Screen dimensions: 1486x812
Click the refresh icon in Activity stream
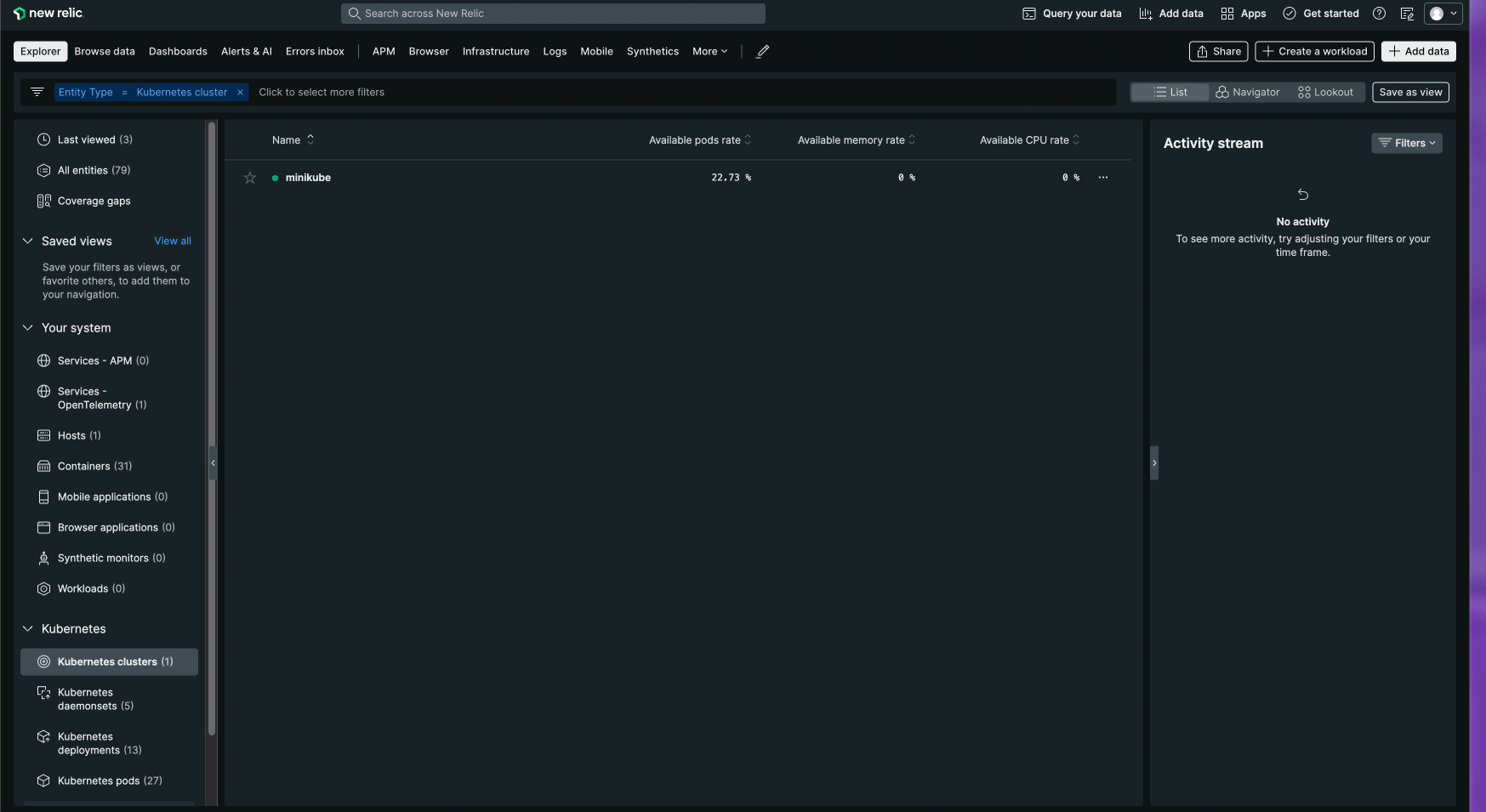pos(1302,195)
